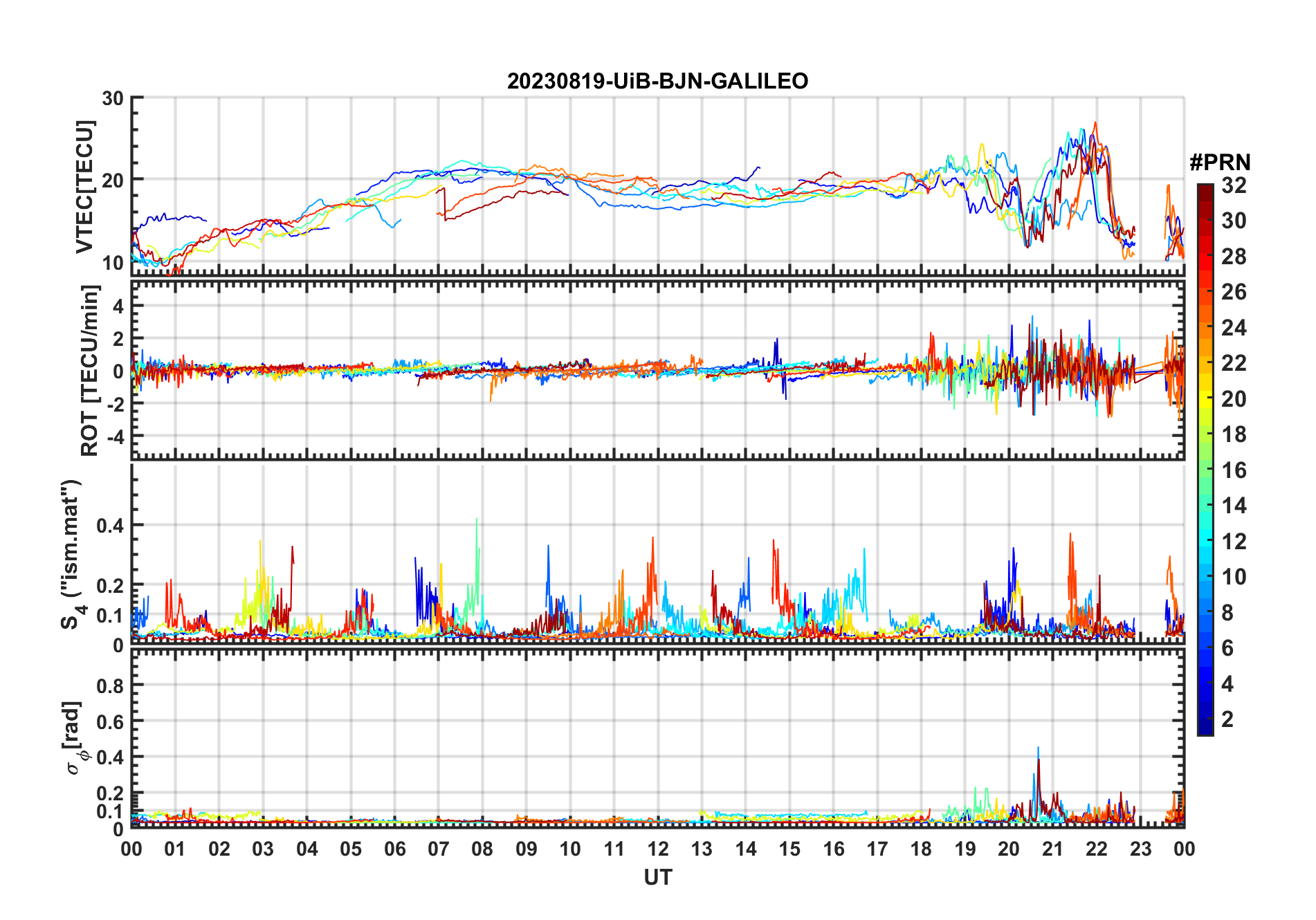
Task: Select the ROT axis tick label -2
Action: 115,405
